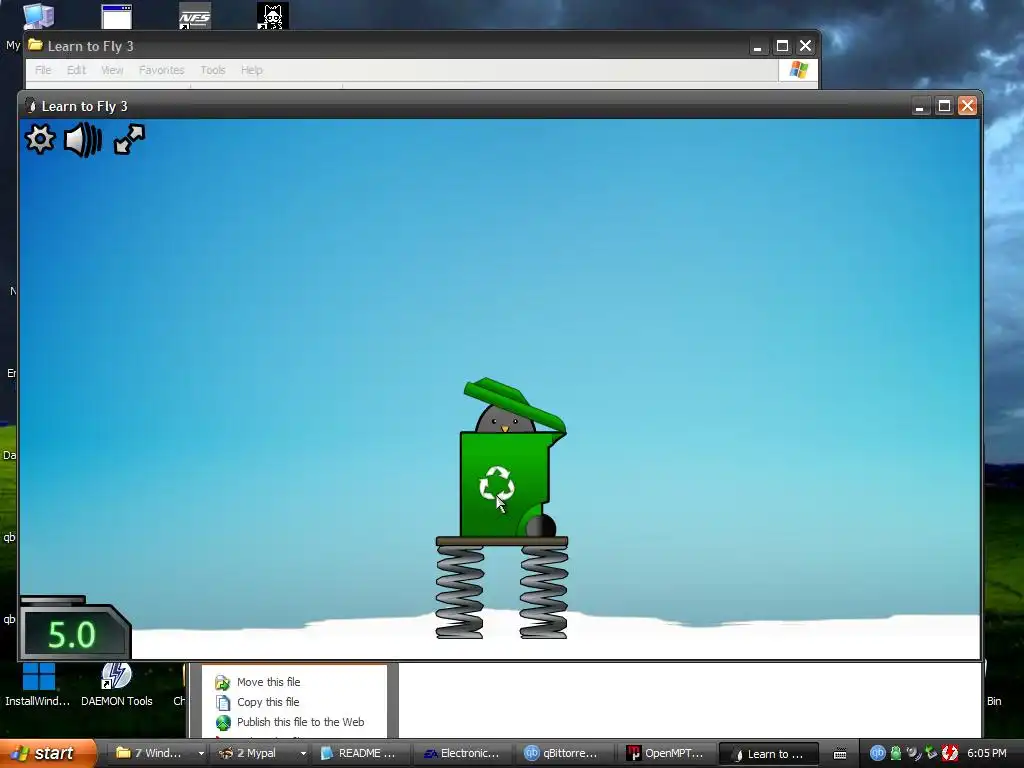
Task: Open the Windows Start menu
Action: [x=48, y=753]
